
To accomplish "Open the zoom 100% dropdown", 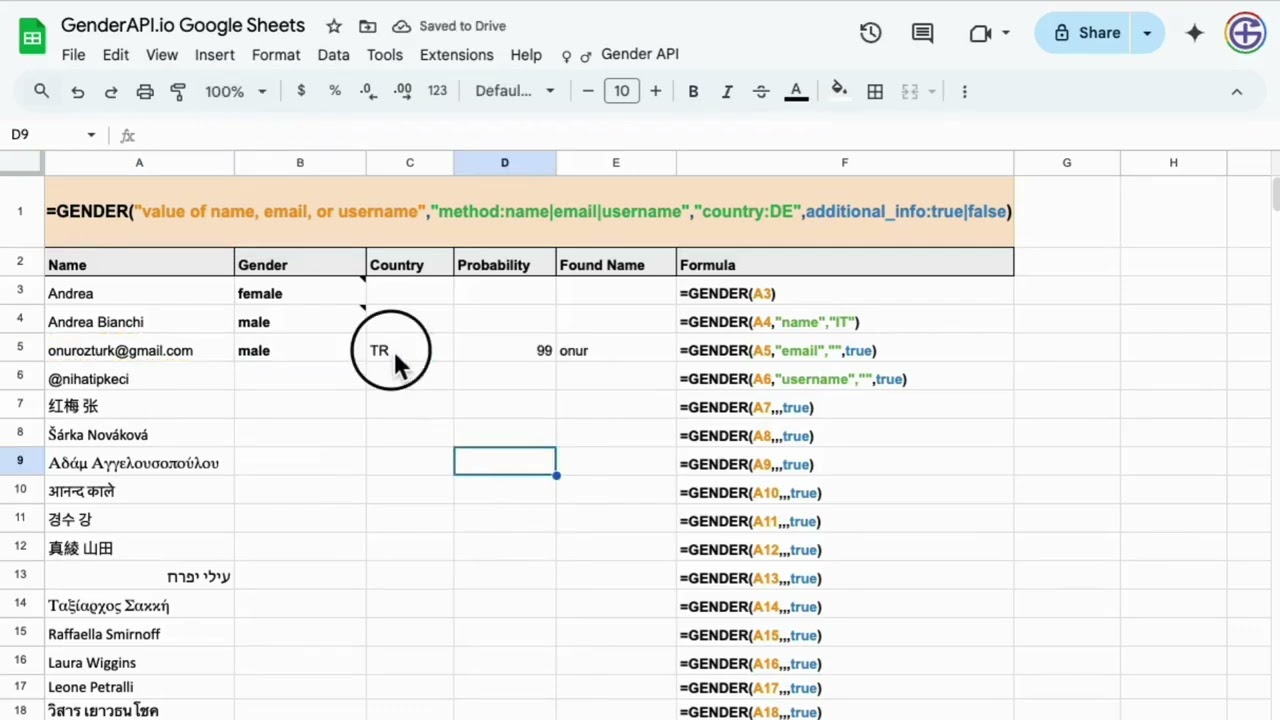I will [x=236, y=91].
